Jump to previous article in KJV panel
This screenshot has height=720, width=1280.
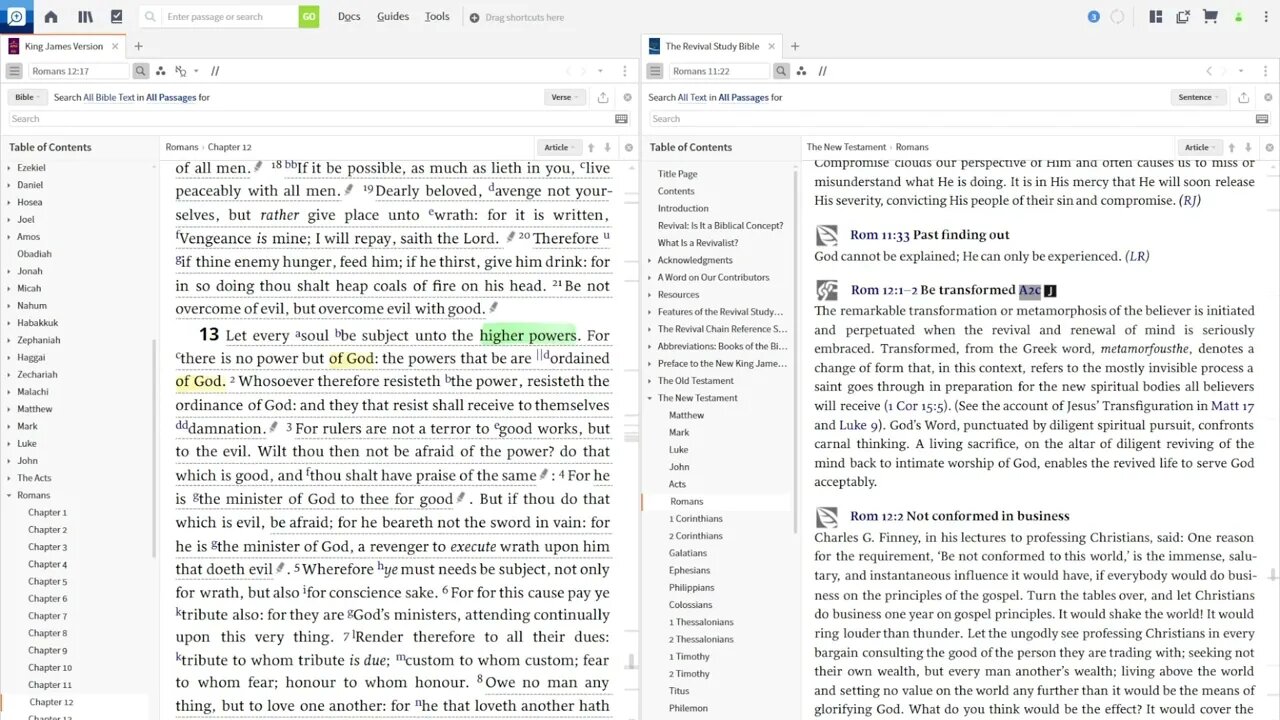tap(591, 147)
